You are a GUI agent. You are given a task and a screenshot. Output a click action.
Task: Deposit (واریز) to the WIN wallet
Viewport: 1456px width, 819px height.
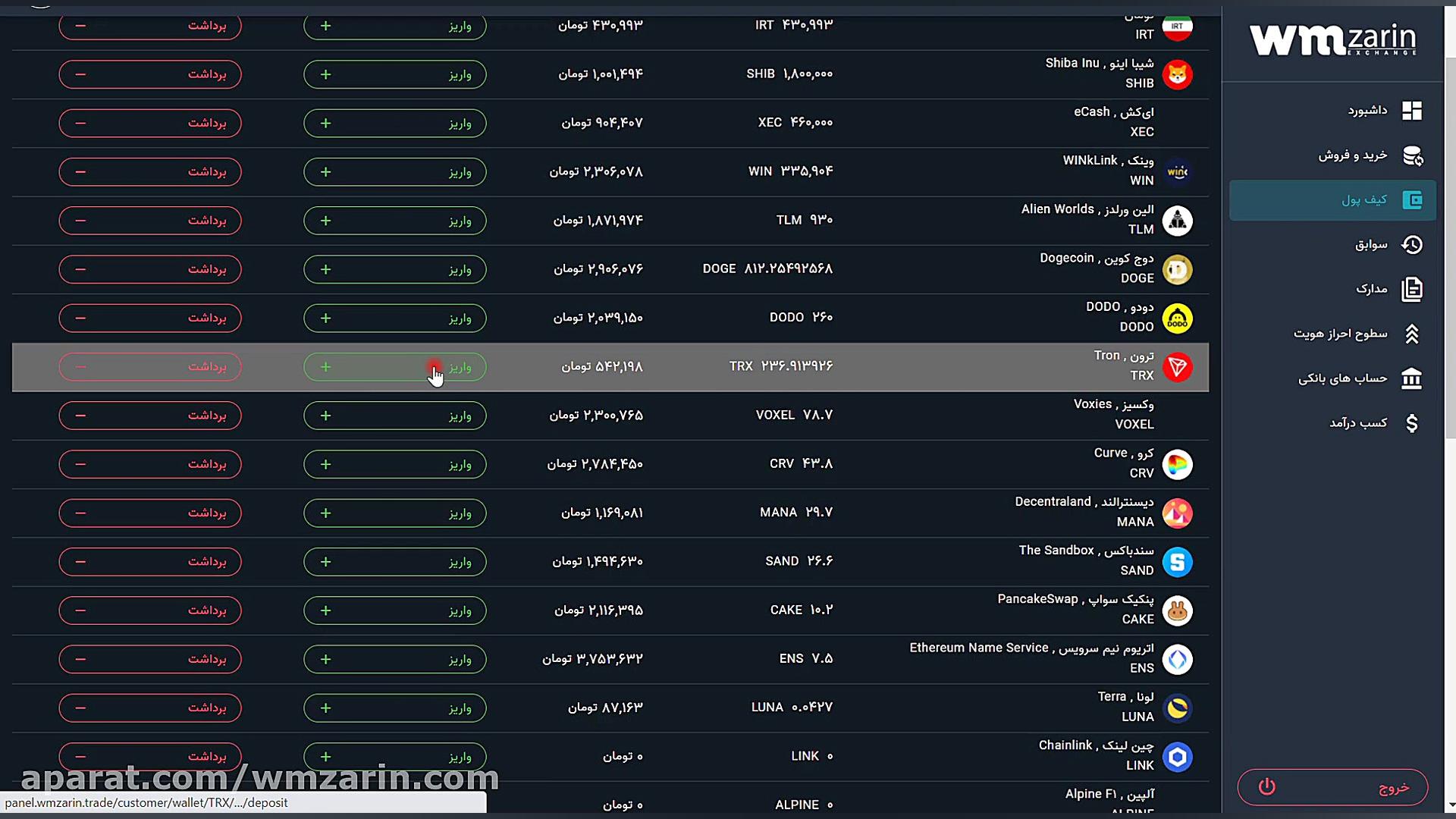click(x=394, y=172)
